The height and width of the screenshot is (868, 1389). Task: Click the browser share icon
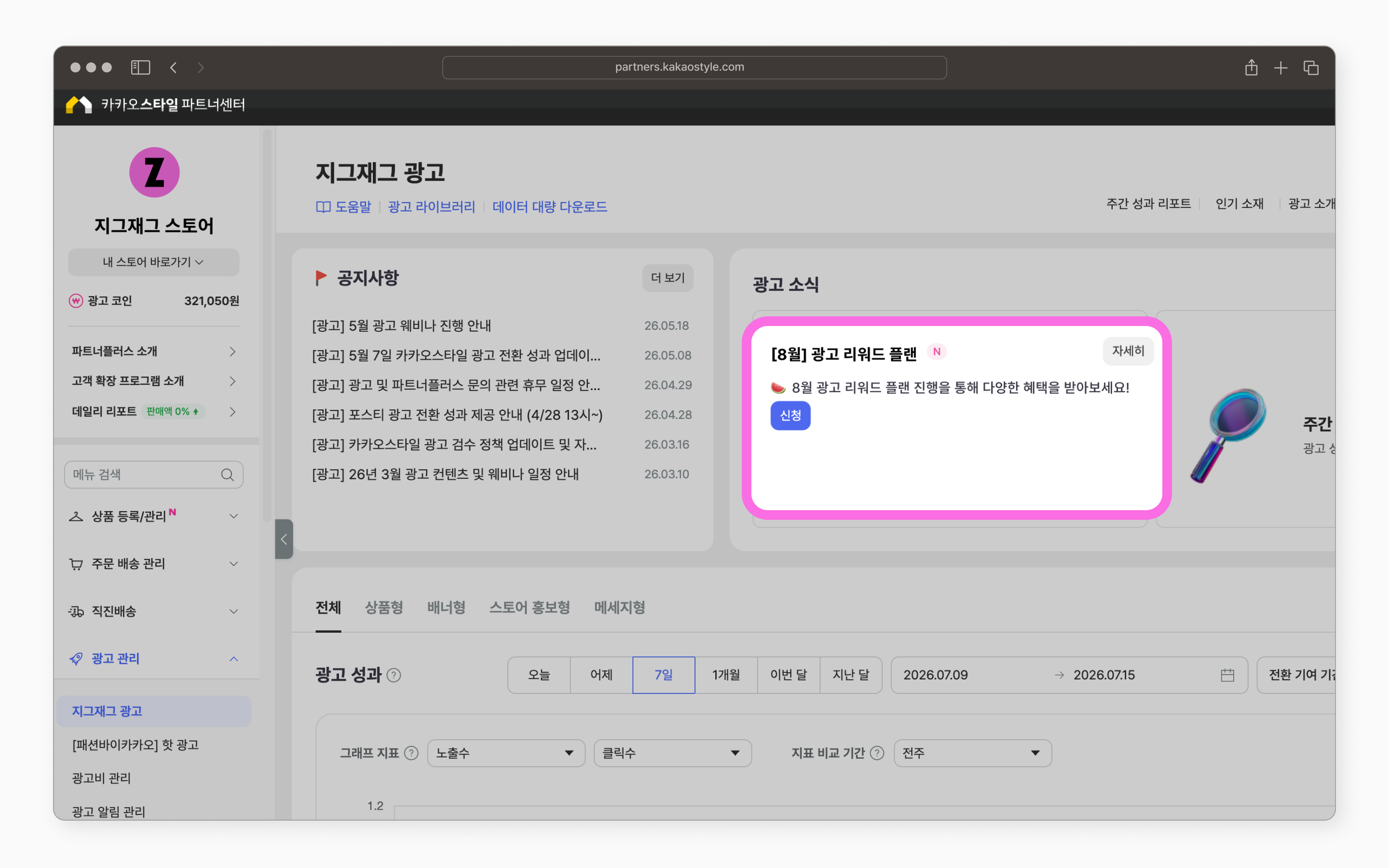1251,67
